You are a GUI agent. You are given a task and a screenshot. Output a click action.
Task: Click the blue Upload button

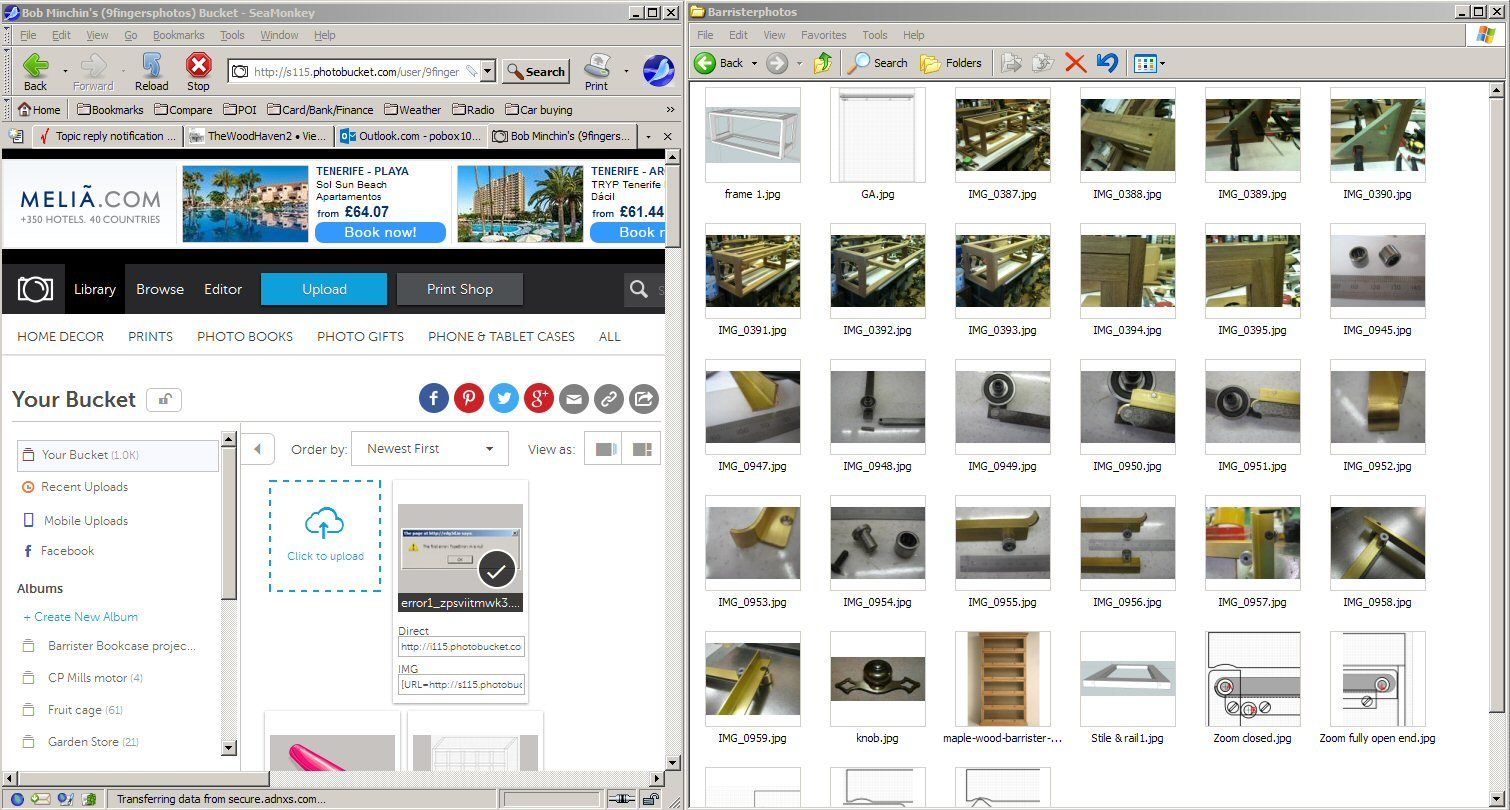(x=324, y=289)
